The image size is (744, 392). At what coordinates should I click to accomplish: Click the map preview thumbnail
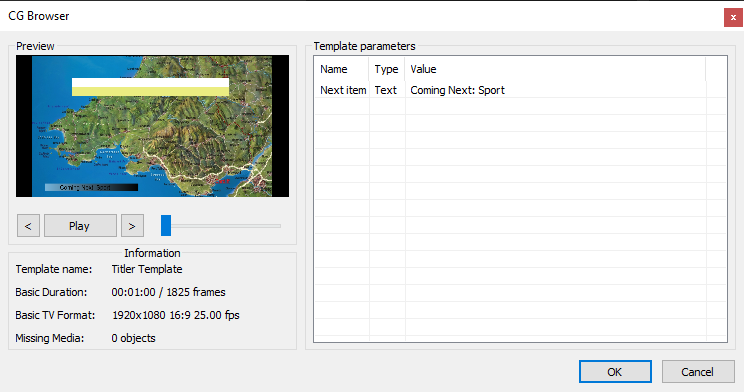(152, 126)
